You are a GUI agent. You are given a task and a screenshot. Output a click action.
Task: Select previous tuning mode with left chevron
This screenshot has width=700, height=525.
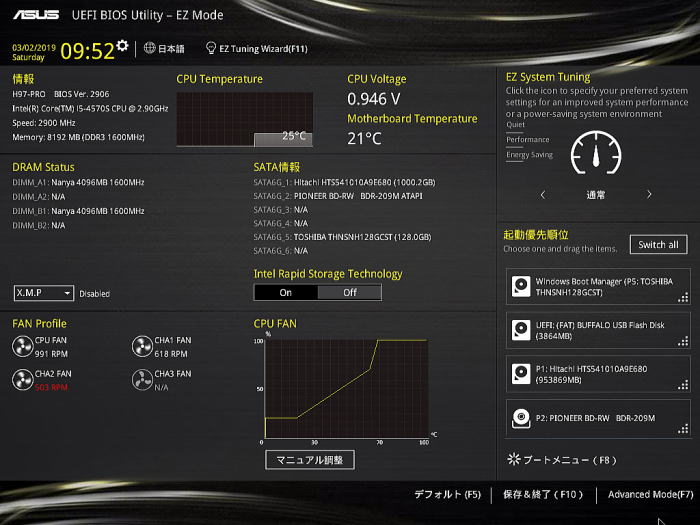tap(543, 195)
